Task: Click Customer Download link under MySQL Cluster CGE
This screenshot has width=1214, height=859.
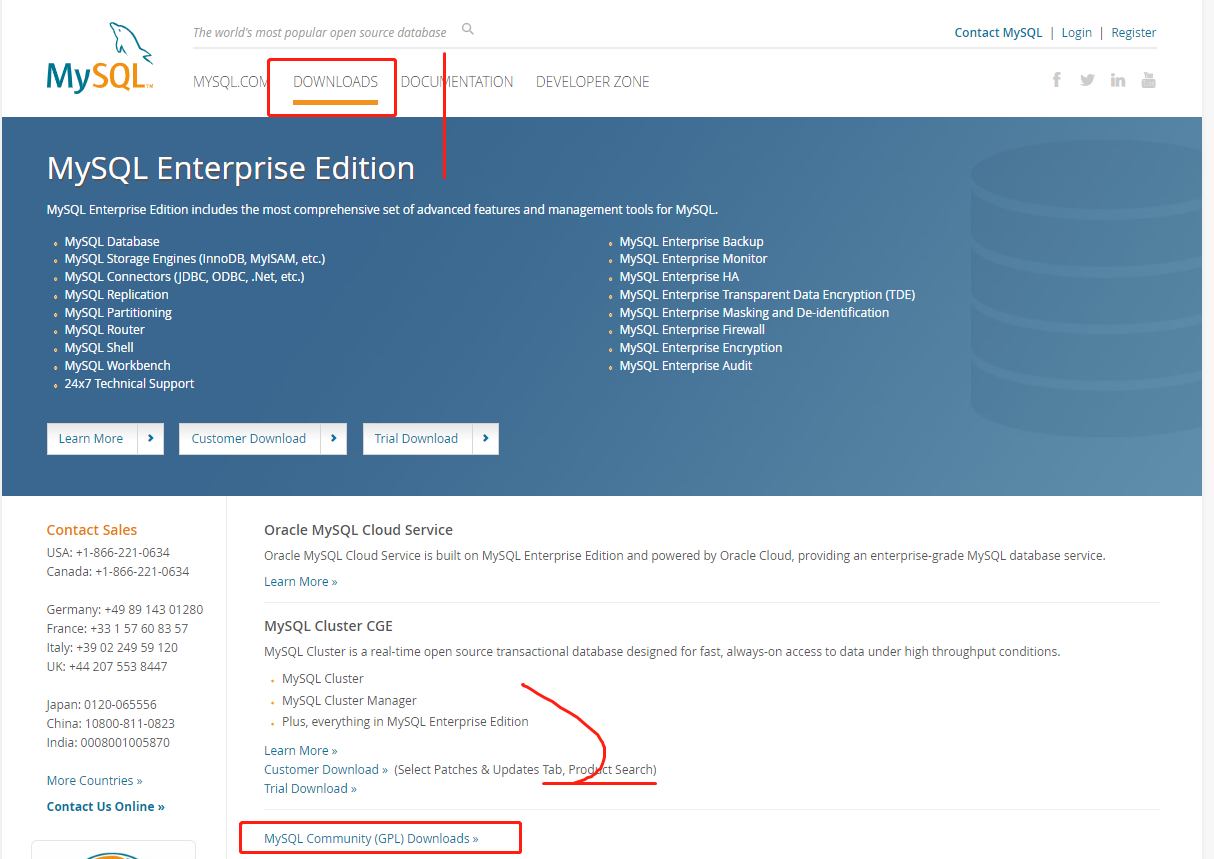Action: coord(326,769)
